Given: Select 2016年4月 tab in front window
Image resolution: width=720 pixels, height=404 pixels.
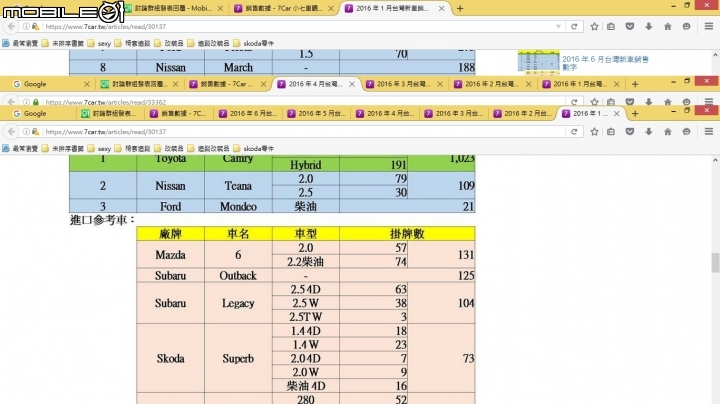Looking at the screenshot, I should point(386,113).
